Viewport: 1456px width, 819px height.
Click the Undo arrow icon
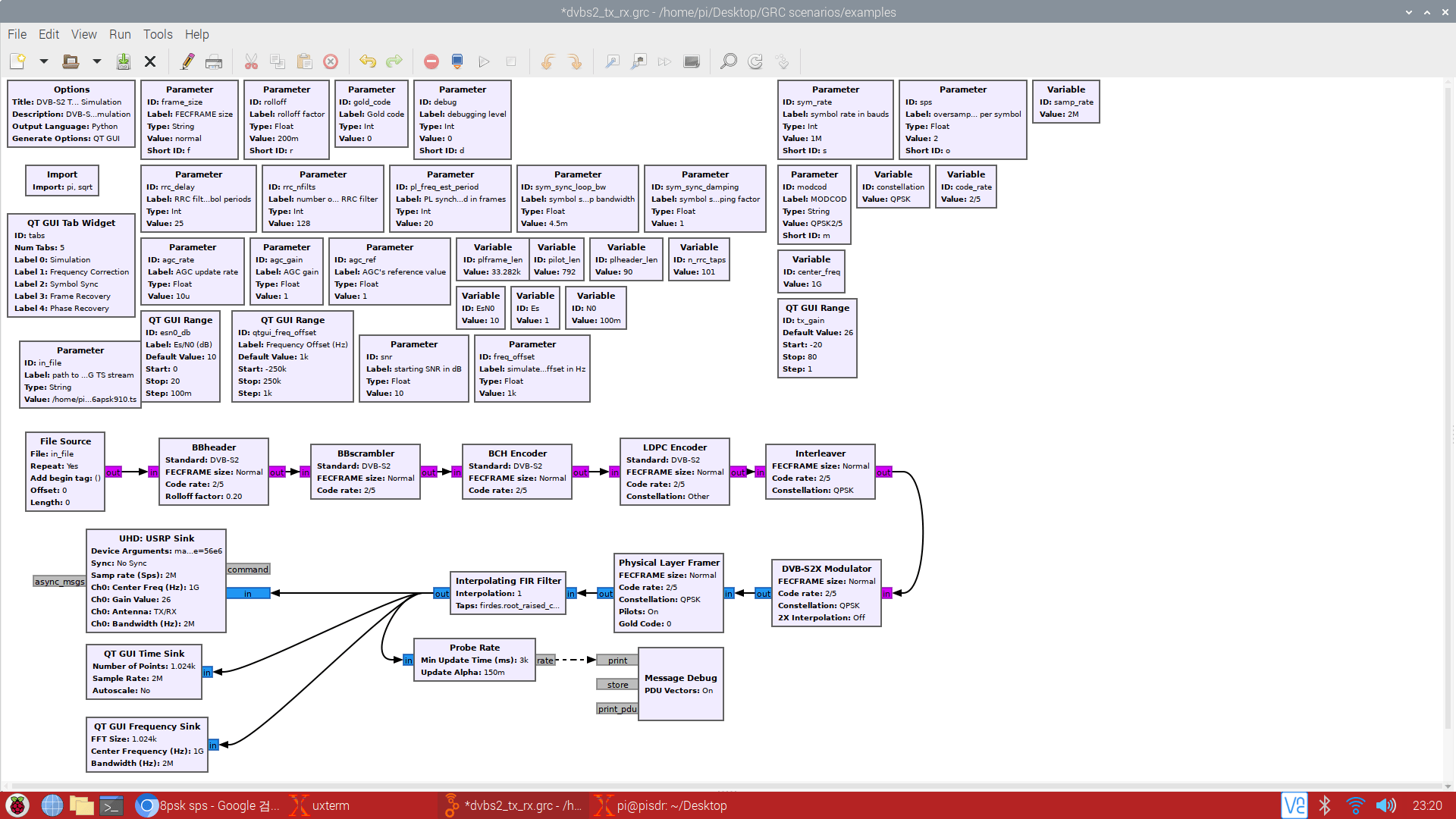[x=368, y=61]
